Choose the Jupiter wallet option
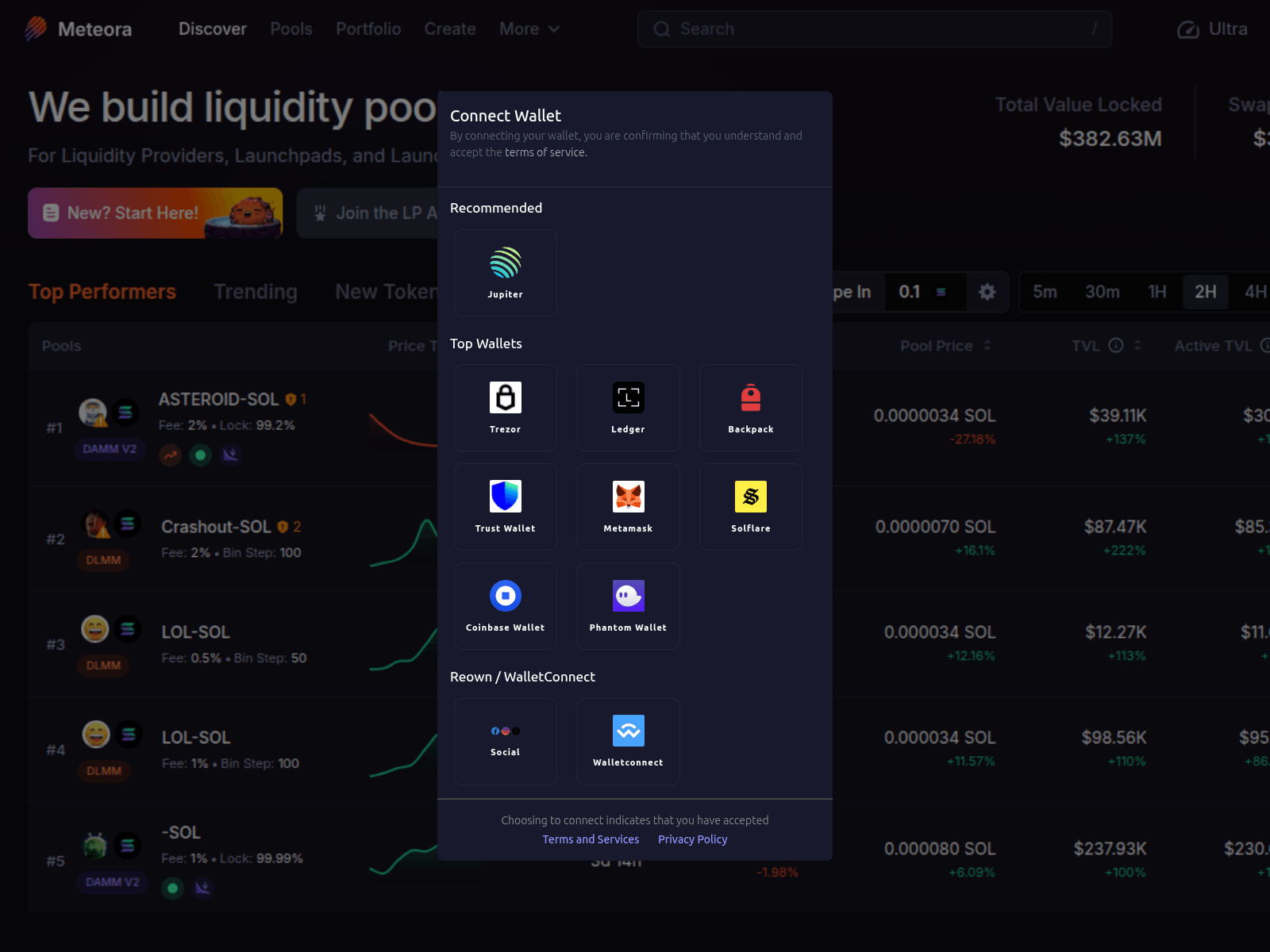 tap(506, 273)
